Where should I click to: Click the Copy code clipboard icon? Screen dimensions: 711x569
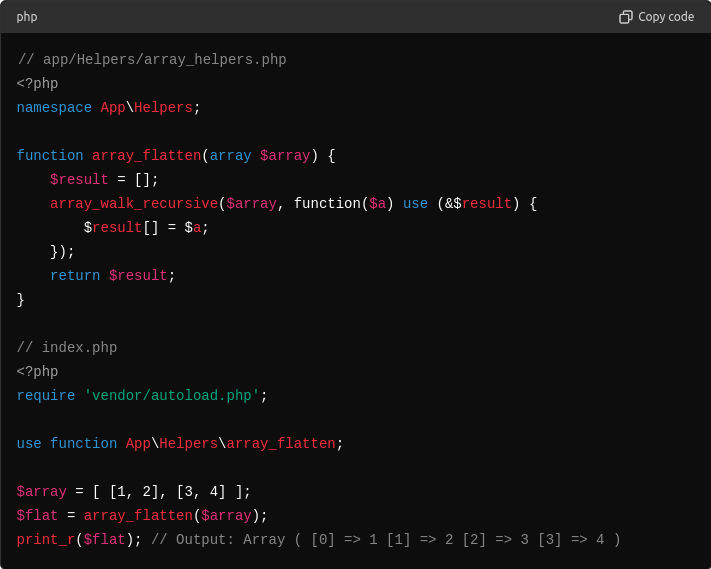point(626,17)
